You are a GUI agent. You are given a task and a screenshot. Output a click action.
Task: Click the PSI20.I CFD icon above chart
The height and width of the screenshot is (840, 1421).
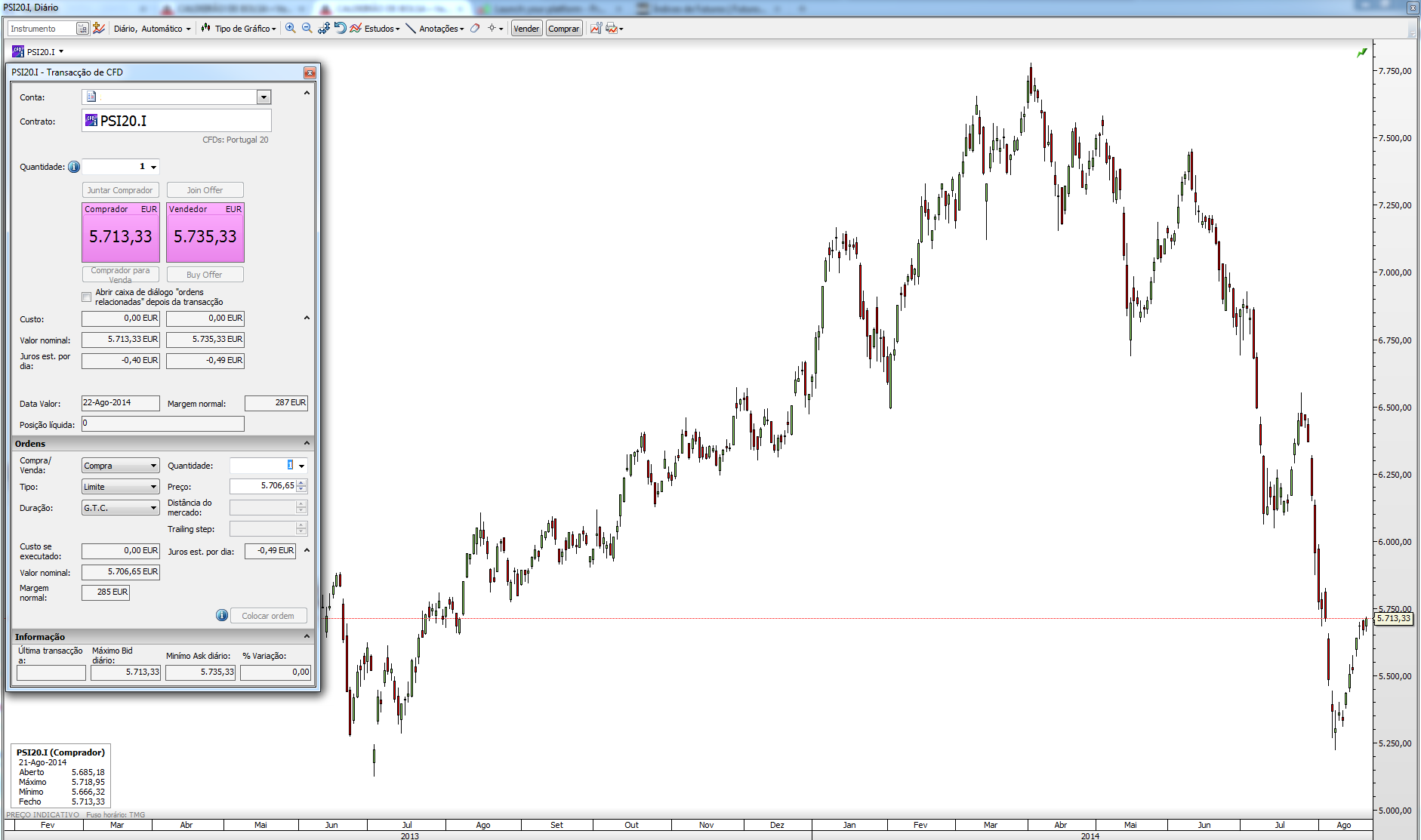coord(18,51)
